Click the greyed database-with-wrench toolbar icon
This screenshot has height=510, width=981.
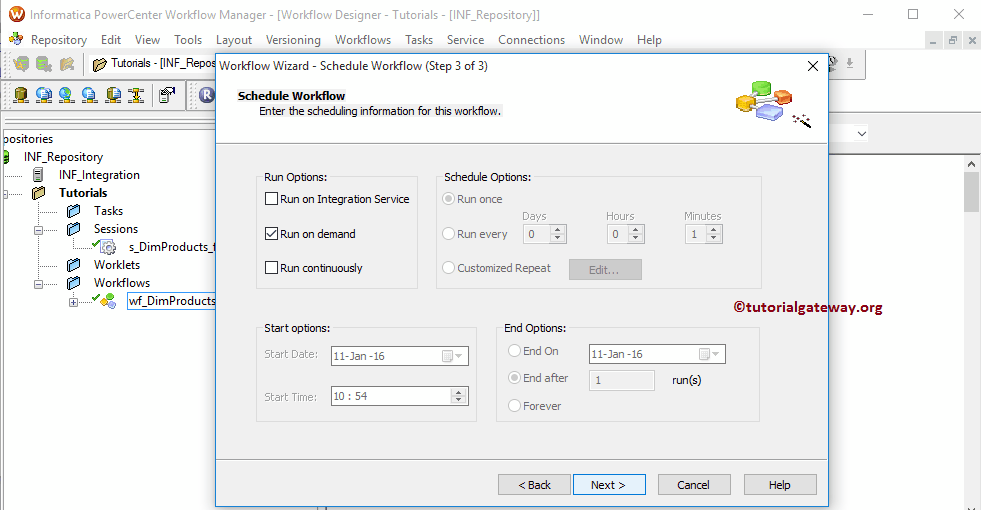[44, 63]
